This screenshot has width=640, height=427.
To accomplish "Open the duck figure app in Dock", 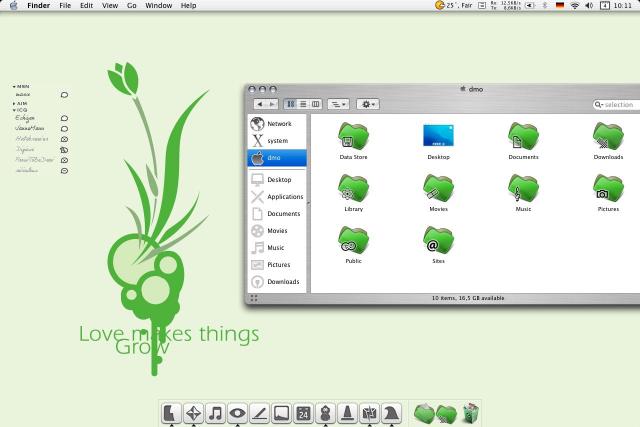I will [325, 413].
